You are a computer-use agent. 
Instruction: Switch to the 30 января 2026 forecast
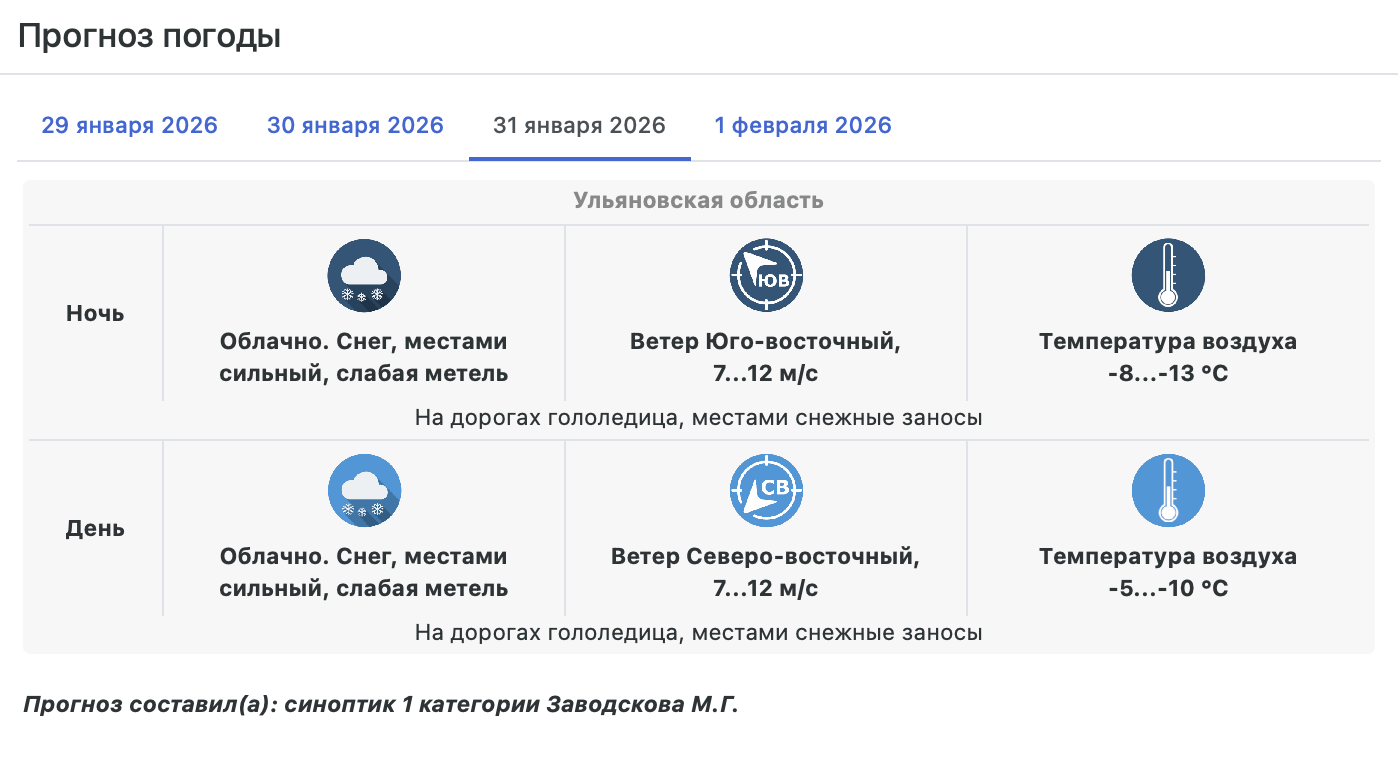click(x=355, y=126)
